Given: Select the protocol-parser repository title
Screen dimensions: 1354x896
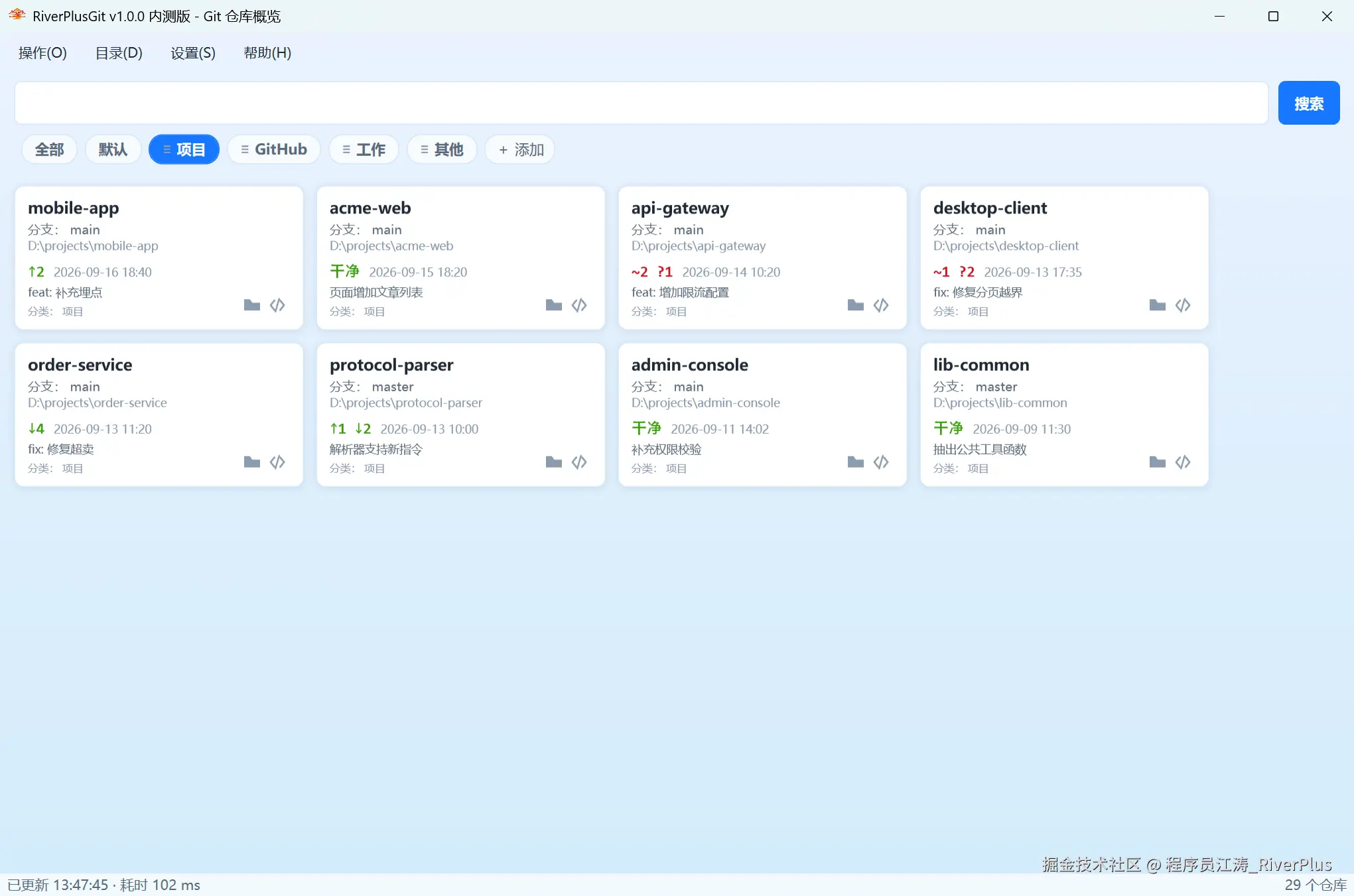Looking at the screenshot, I should coord(391,365).
